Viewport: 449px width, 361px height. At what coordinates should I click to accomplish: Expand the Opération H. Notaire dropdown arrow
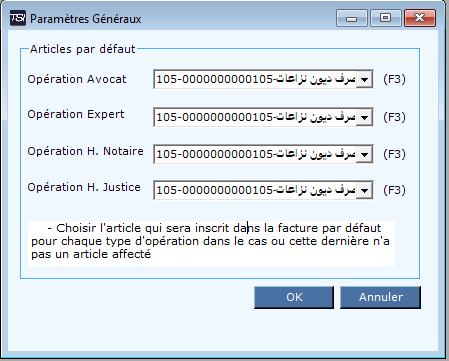point(364,154)
